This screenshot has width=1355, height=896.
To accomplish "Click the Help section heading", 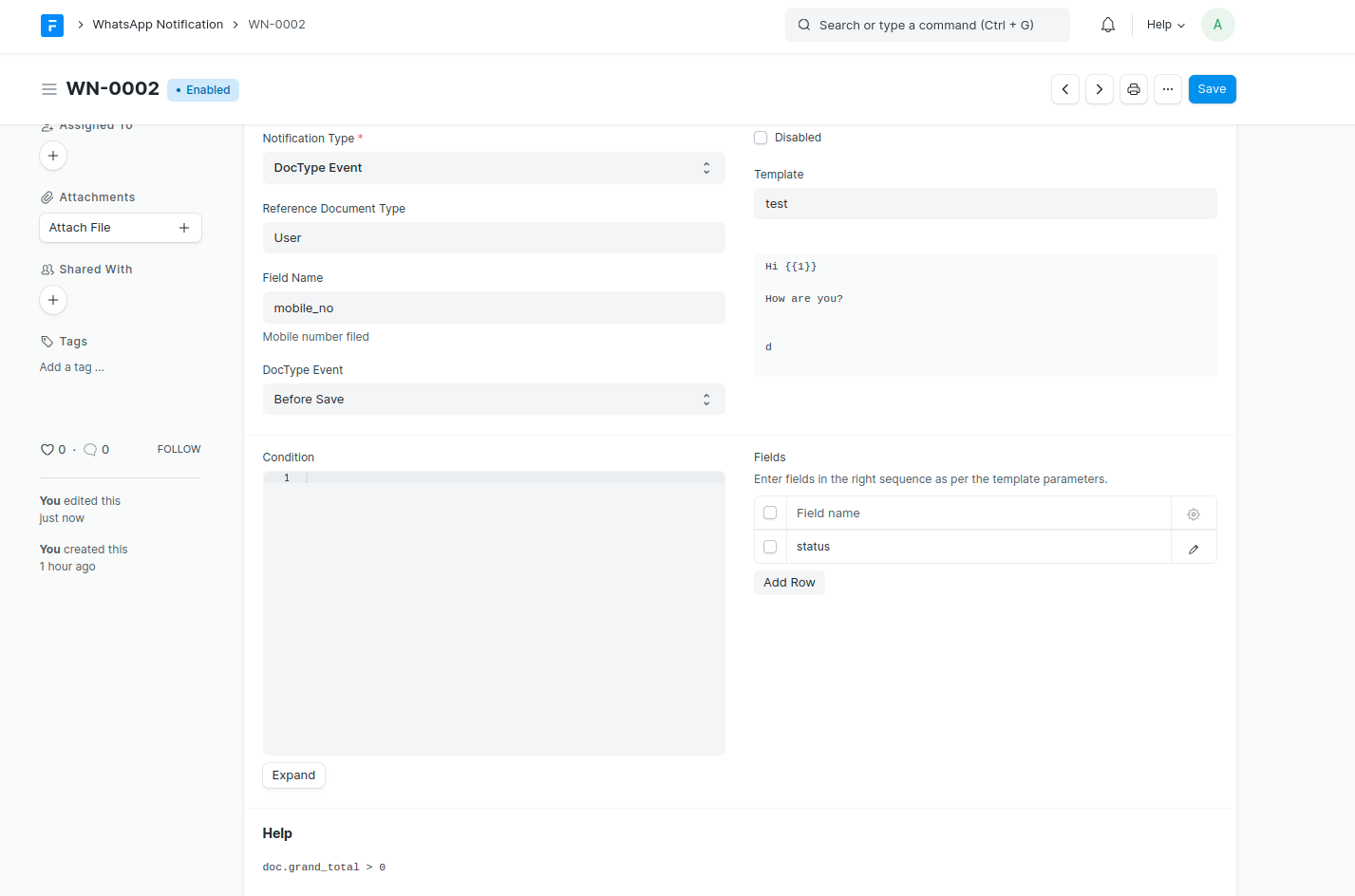I will pyautogui.click(x=277, y=833).
